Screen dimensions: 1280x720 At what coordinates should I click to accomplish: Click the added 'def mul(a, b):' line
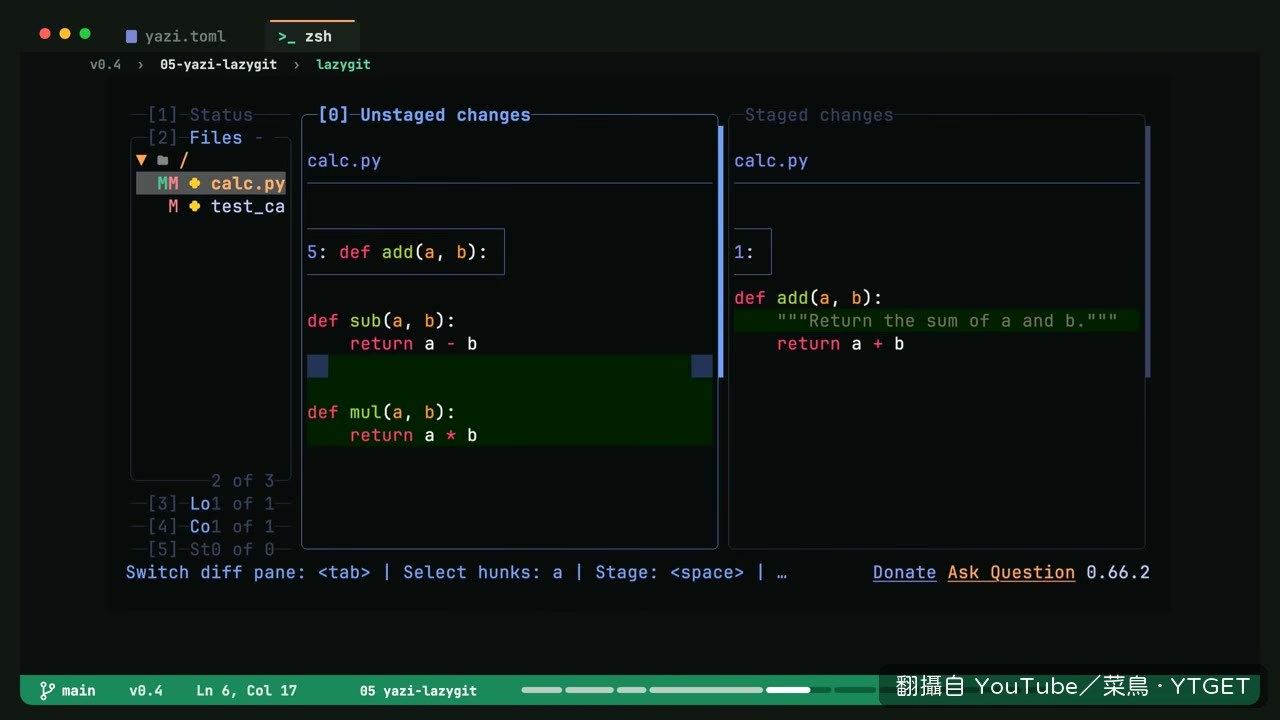[x=381, y=413]
